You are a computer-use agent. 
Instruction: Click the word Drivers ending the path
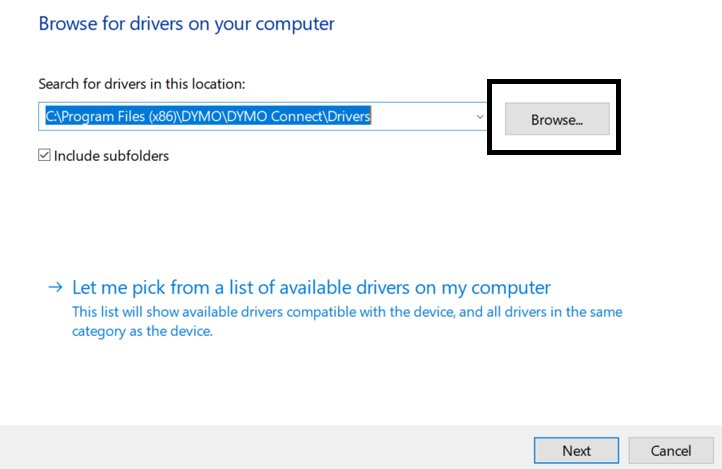point(347,117)
